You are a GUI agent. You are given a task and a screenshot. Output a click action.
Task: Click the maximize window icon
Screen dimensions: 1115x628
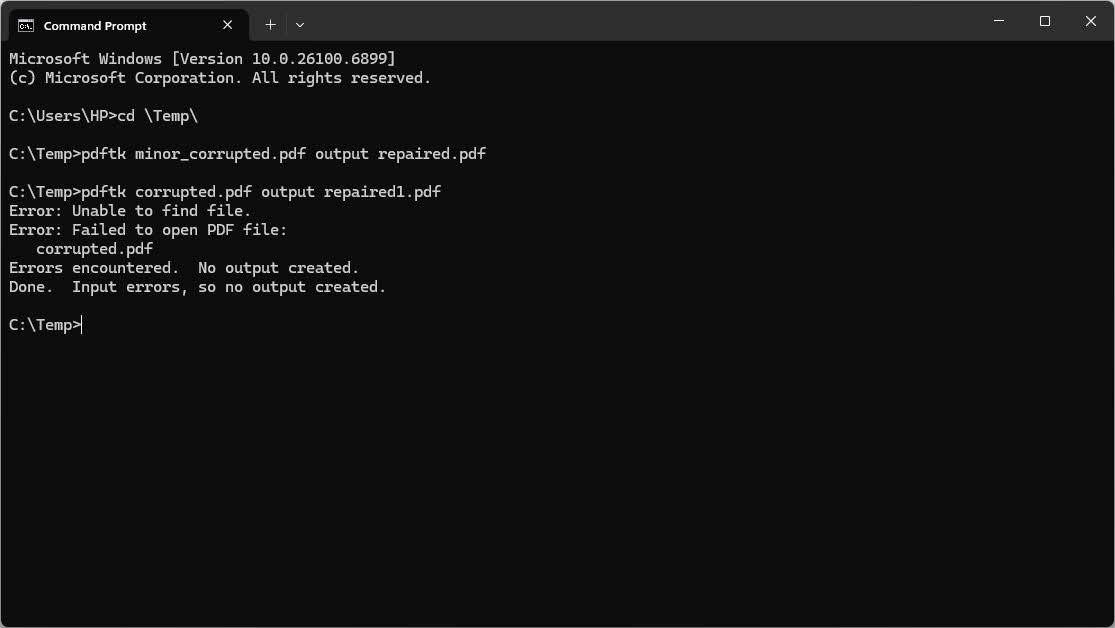pyautogui.click(x=1043, y=20)
